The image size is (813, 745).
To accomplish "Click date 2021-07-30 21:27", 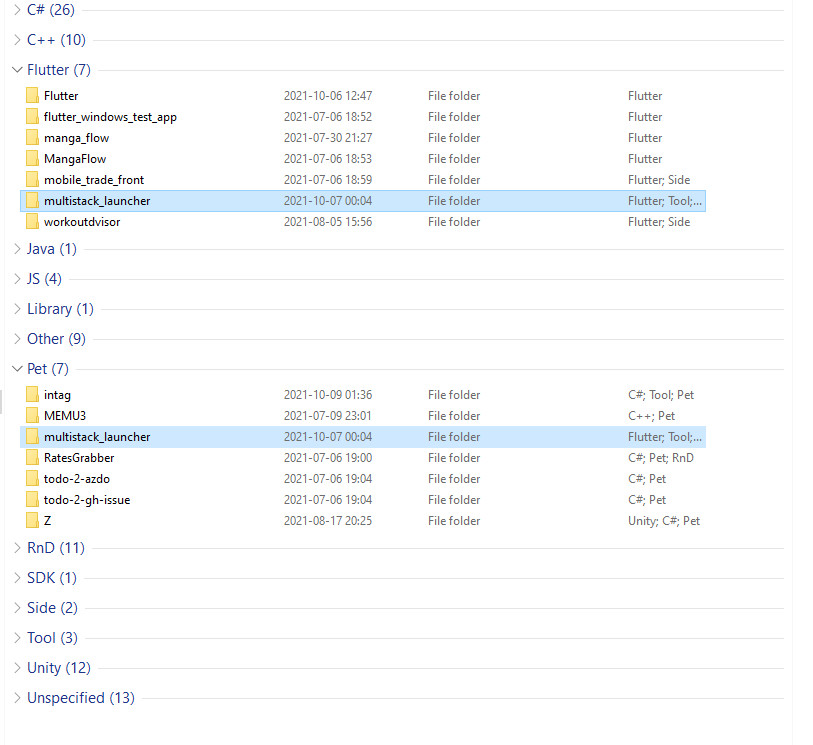I will tap(328, 138).
